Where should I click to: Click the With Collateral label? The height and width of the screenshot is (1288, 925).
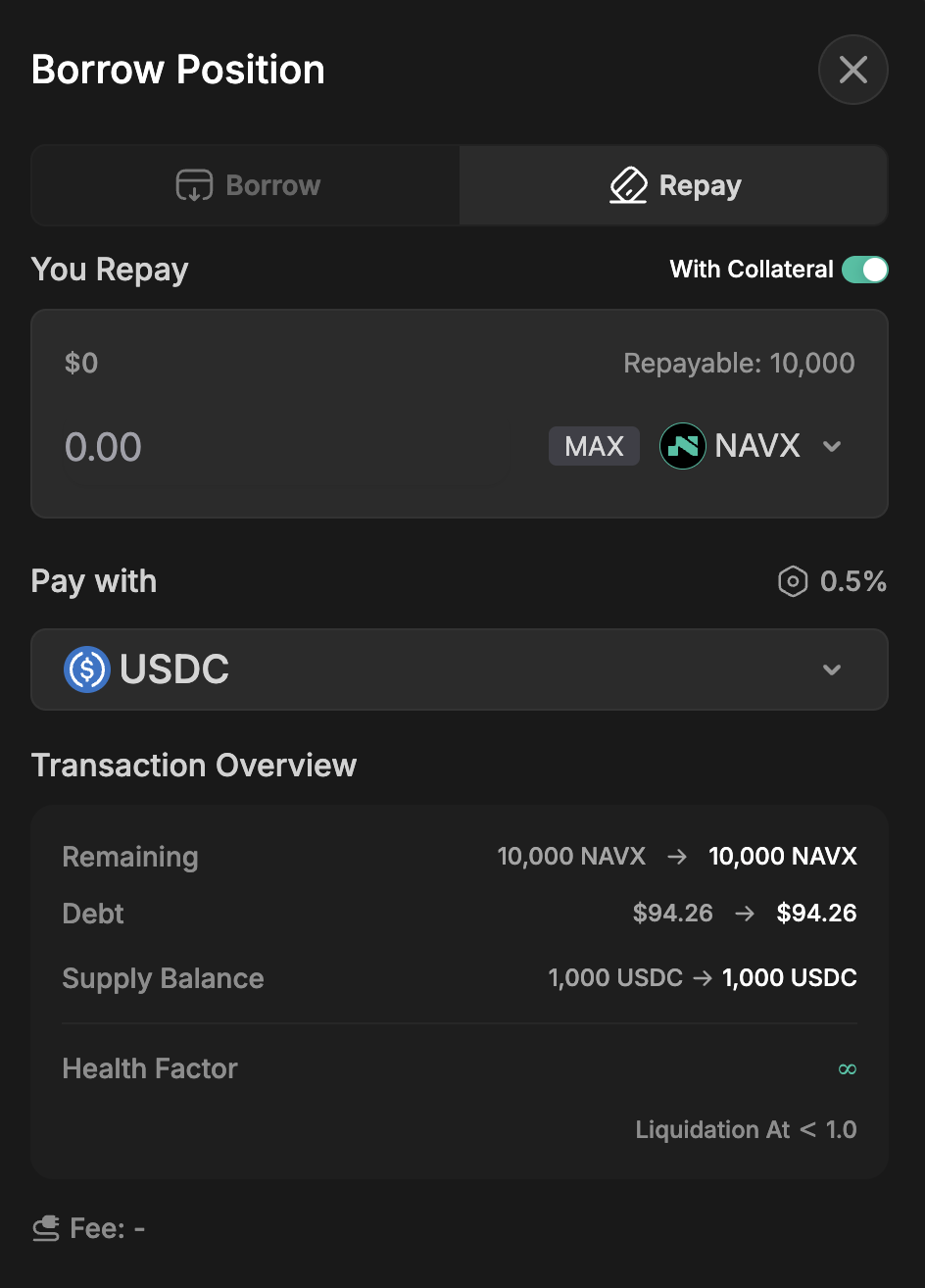coord(751,270)
